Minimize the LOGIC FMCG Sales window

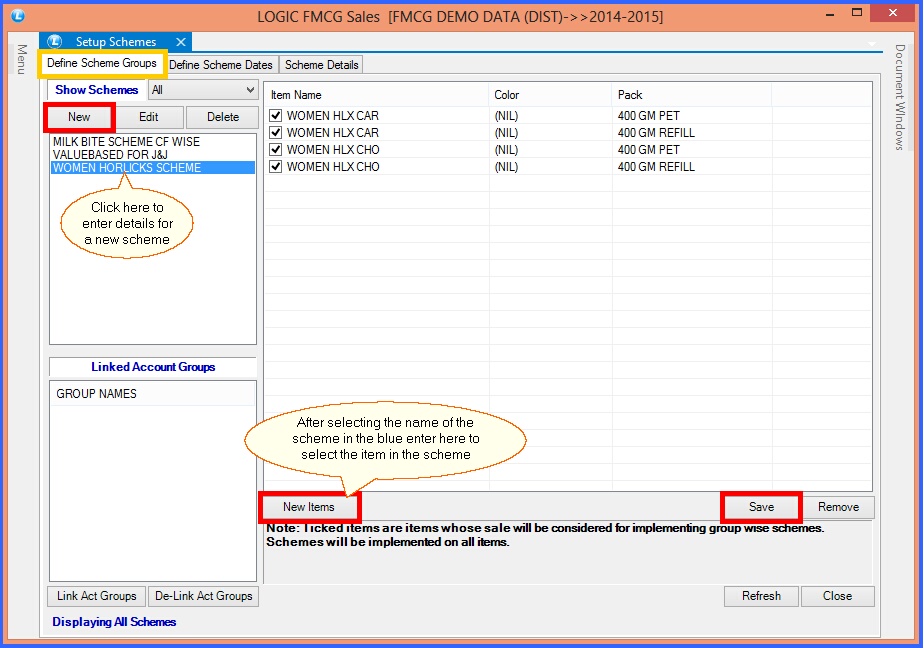(830, 14)
